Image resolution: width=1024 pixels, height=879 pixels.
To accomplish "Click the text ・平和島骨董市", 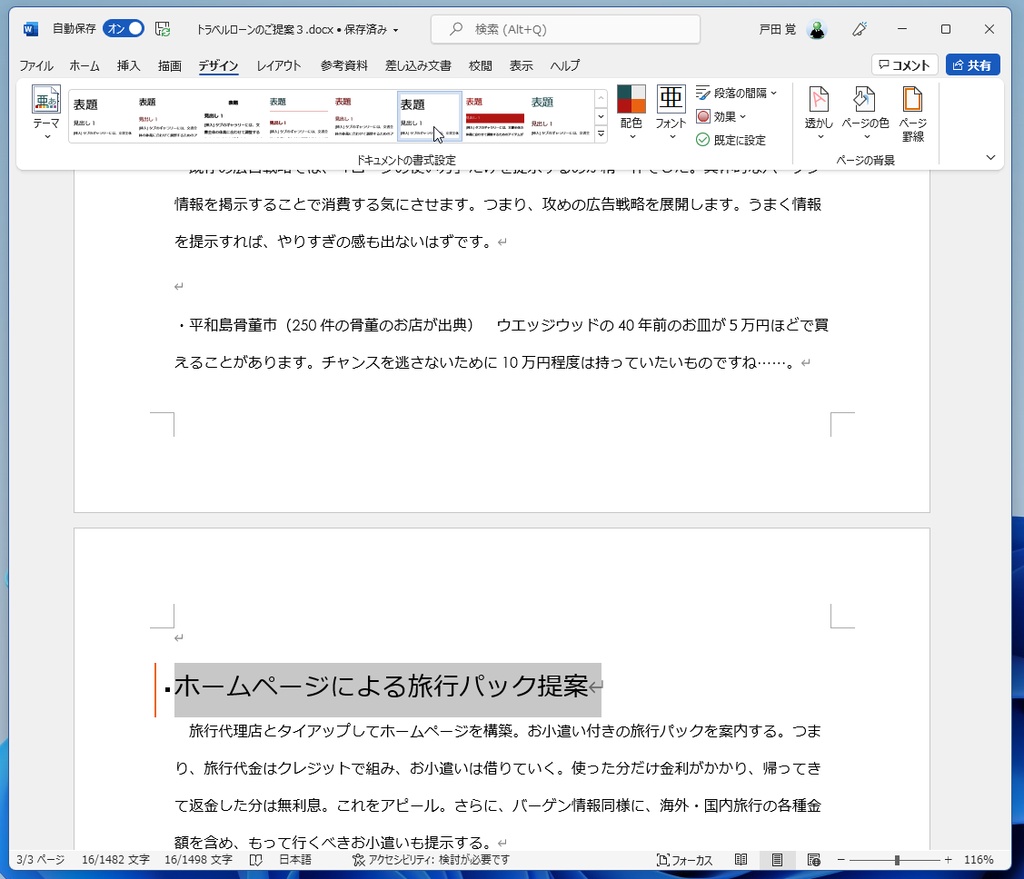I will (x=226, y=325).
